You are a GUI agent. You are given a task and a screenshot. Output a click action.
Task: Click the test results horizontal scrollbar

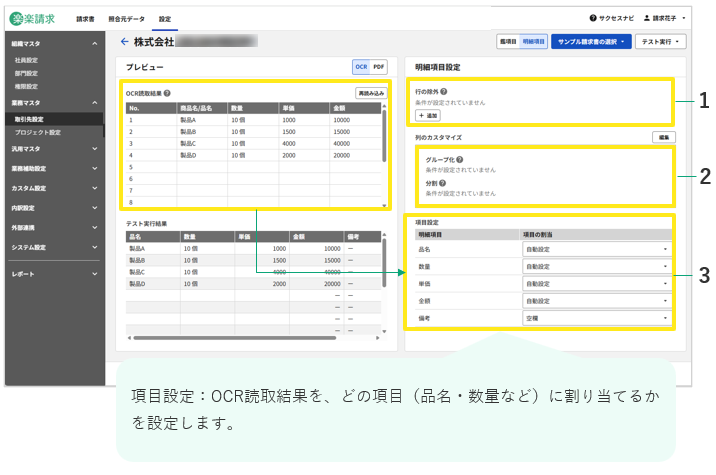[234, 338]
